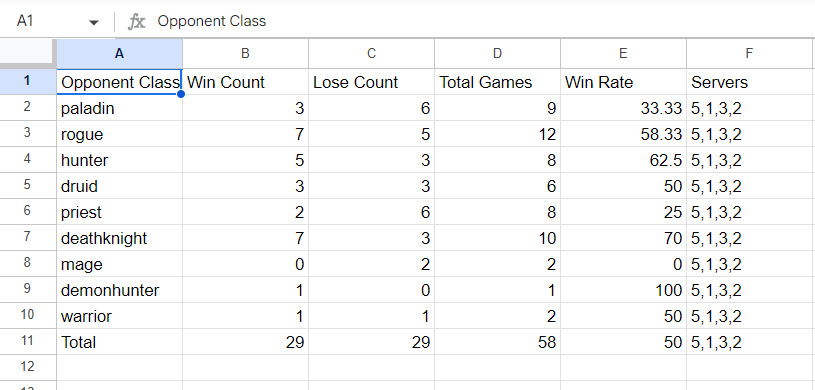Select the demonhunter cell
The image size is (815, 390).
(120, 290)
